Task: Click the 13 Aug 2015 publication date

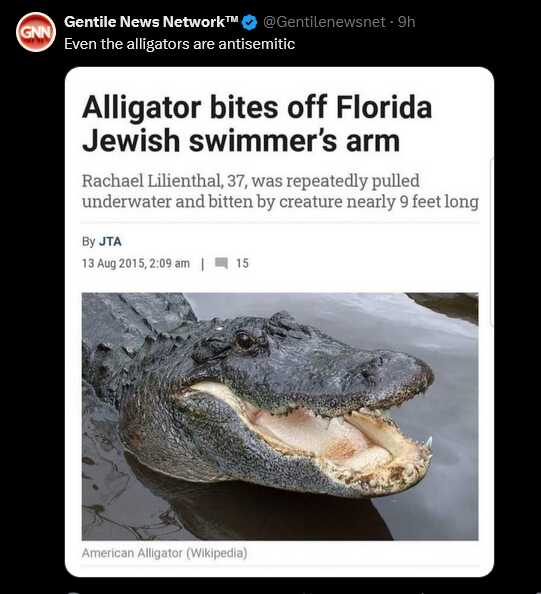Action: click(x=113, y=263)
